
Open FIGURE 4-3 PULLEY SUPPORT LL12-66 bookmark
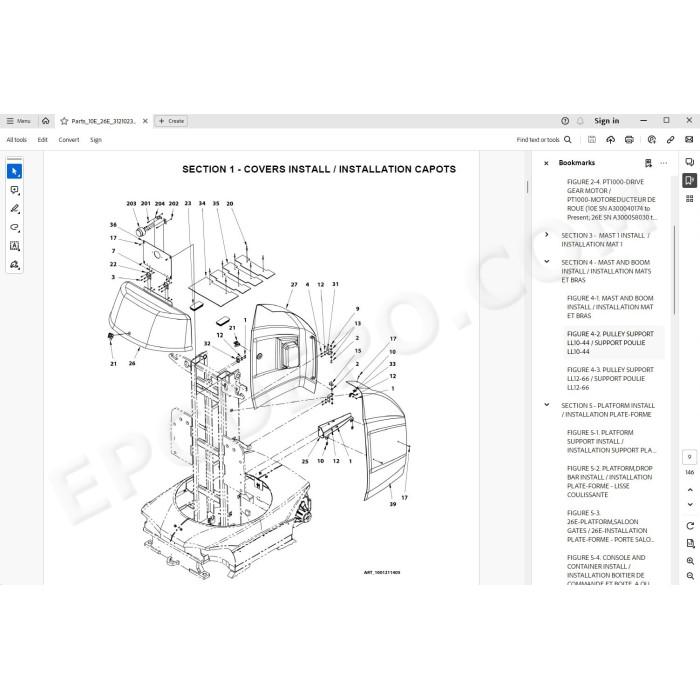610,379
